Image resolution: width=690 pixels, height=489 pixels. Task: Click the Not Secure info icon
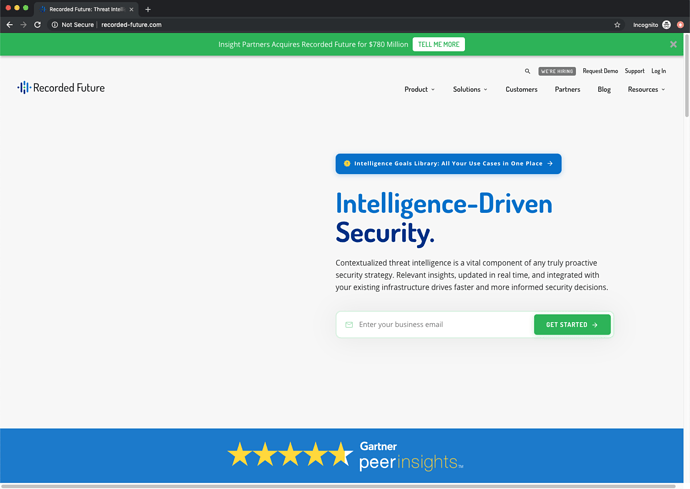[x=55, y=25]
